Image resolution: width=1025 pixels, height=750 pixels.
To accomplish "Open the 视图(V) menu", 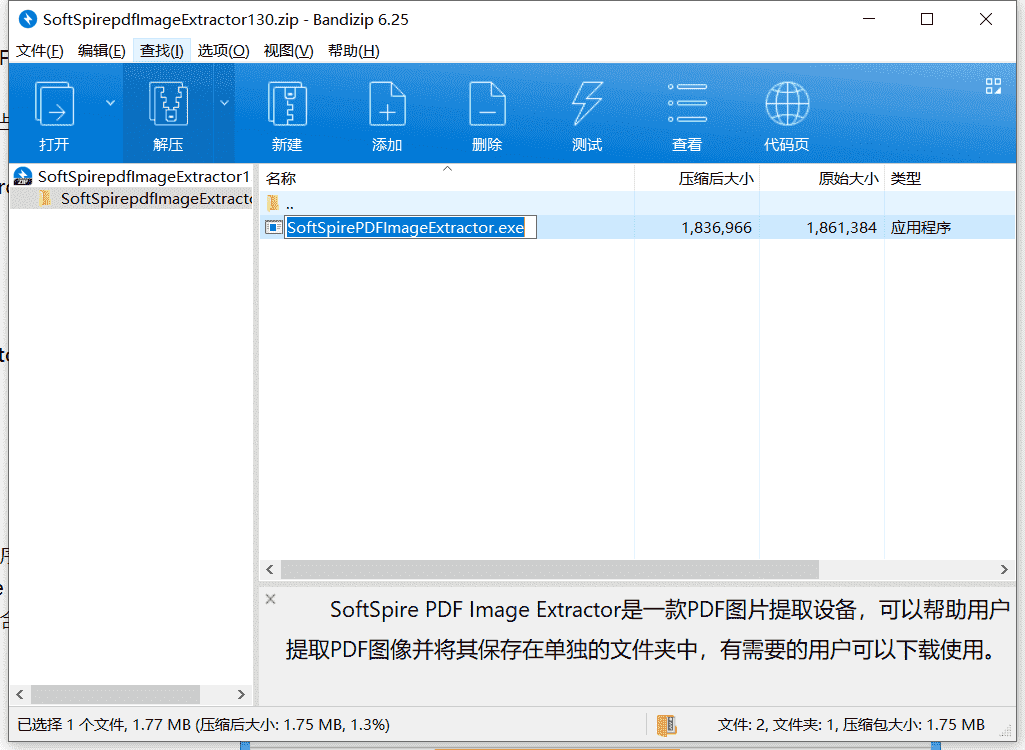I will coord(288,51).
